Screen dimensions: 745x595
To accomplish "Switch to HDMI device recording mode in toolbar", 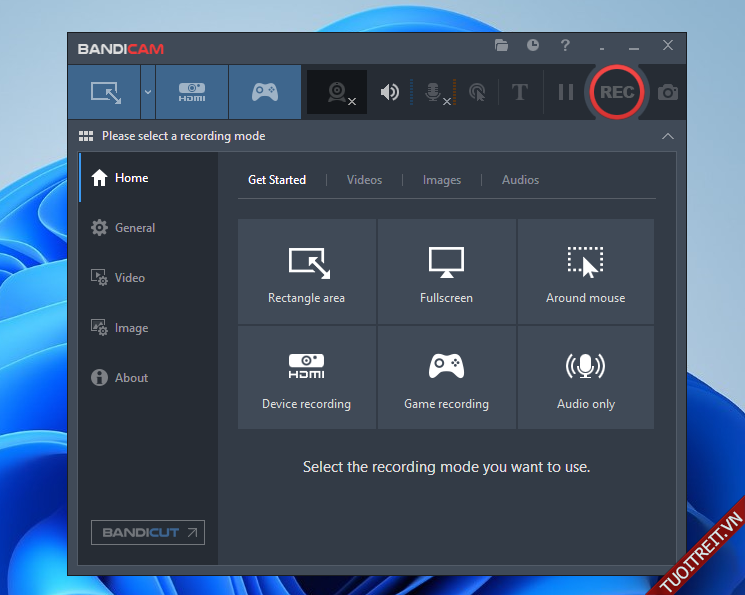I will [192, 92].
